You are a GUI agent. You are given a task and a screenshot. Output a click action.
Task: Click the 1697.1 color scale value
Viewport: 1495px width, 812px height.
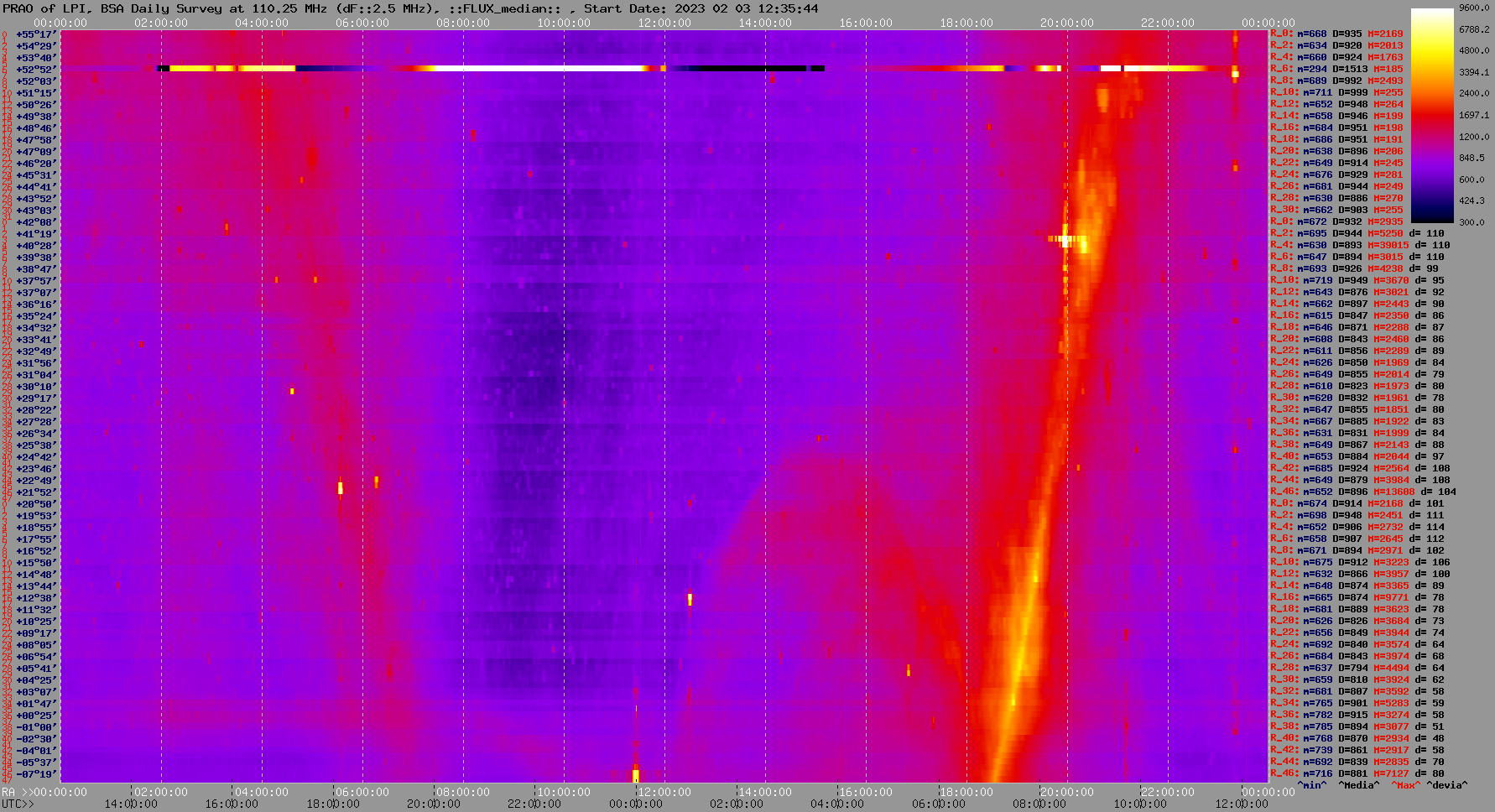click(x=1474, y=115)
